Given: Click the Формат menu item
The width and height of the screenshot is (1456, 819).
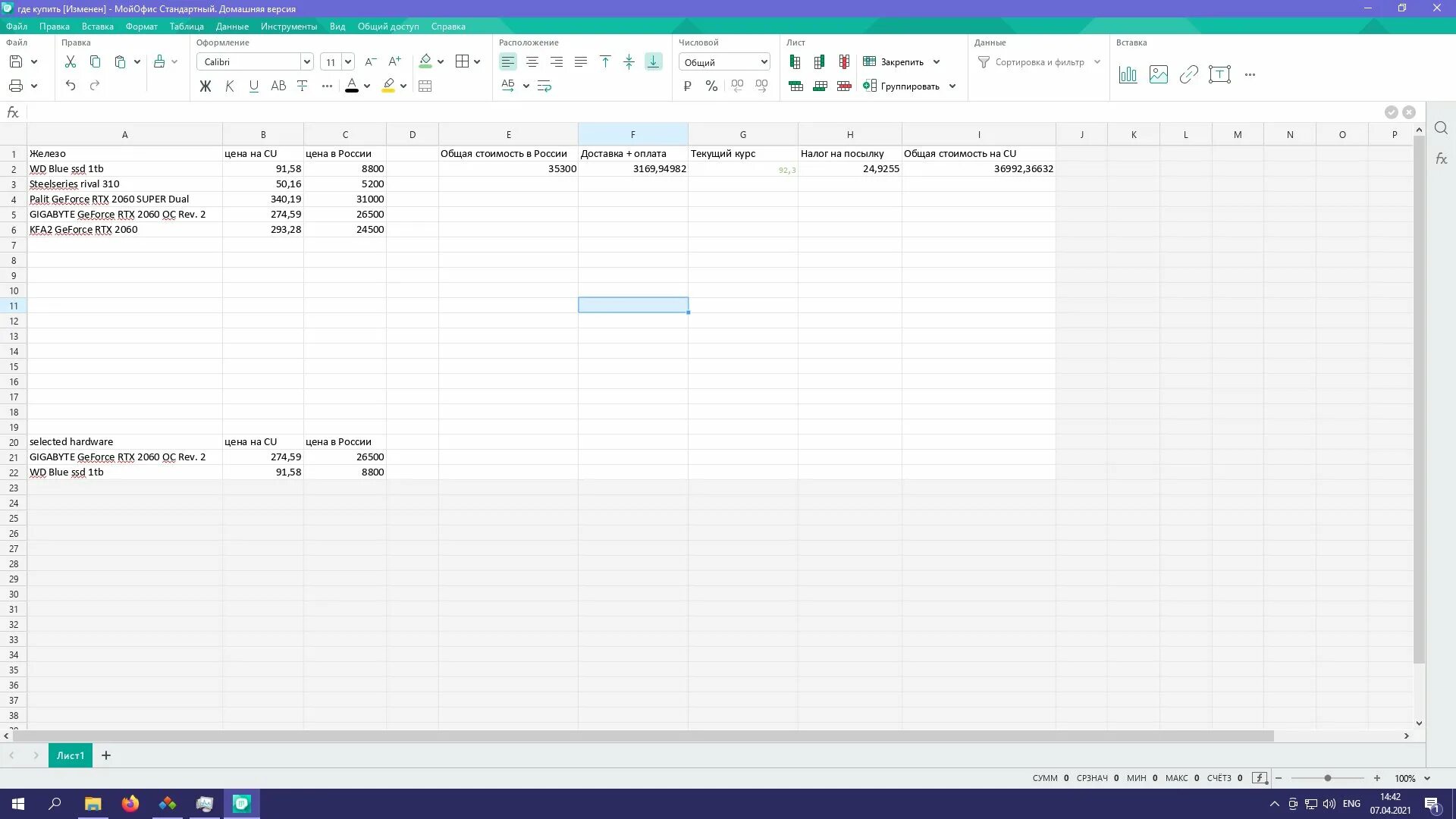Looking at the screenshot, I should (x=141, y=27).
